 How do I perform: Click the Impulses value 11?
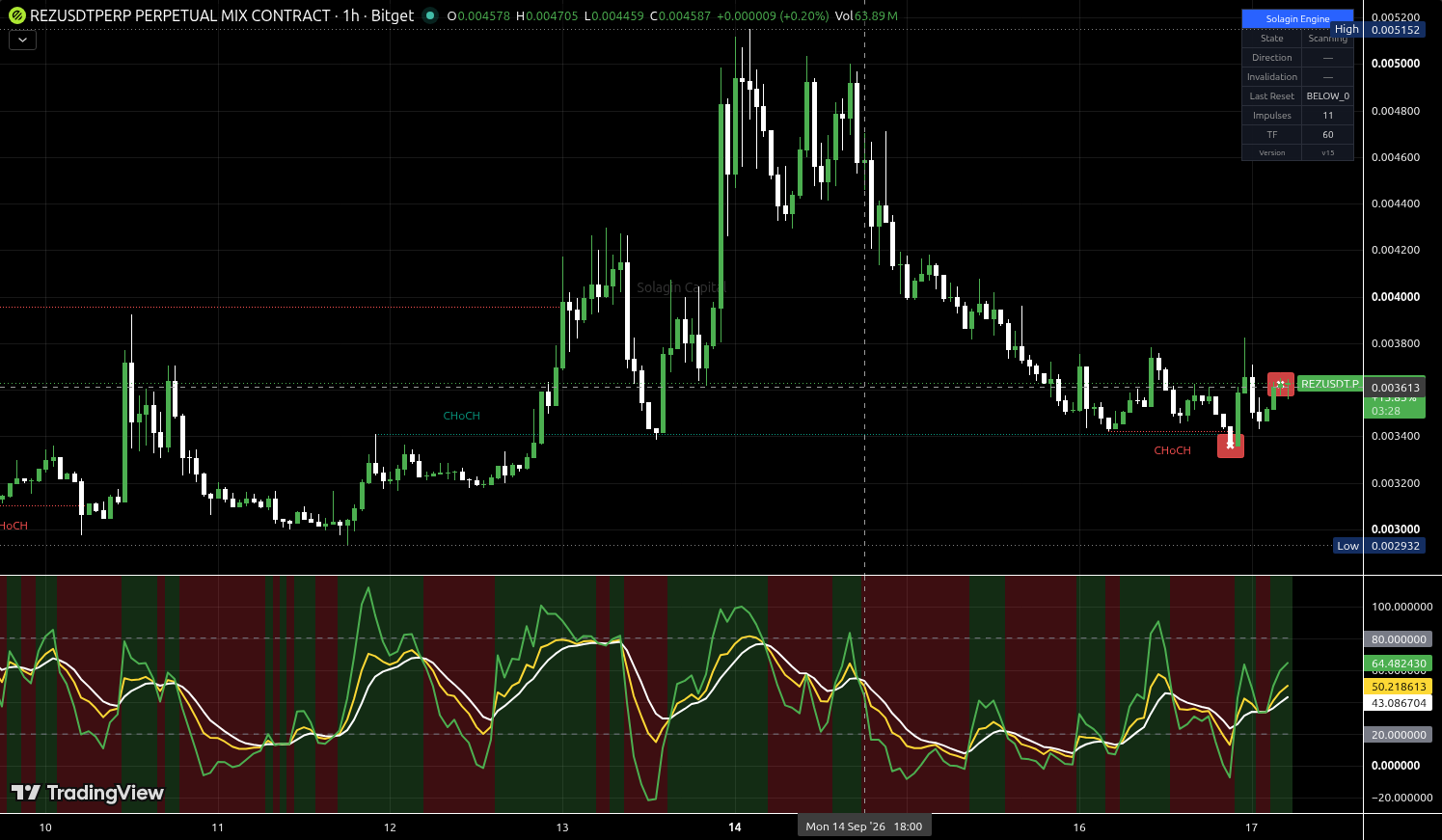[1327, 116]
